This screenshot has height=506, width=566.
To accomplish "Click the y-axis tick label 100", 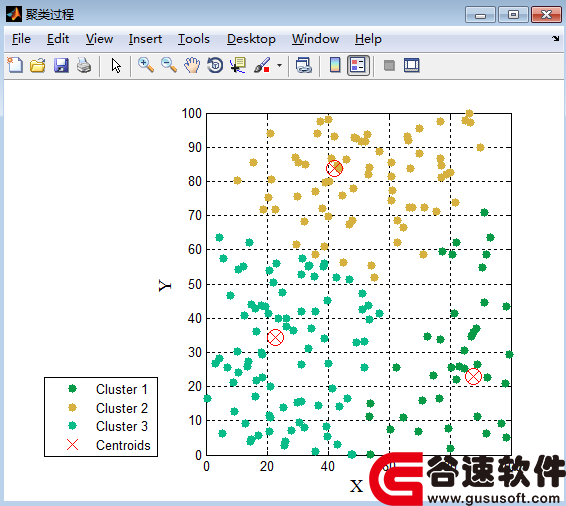I will (192, 113).
